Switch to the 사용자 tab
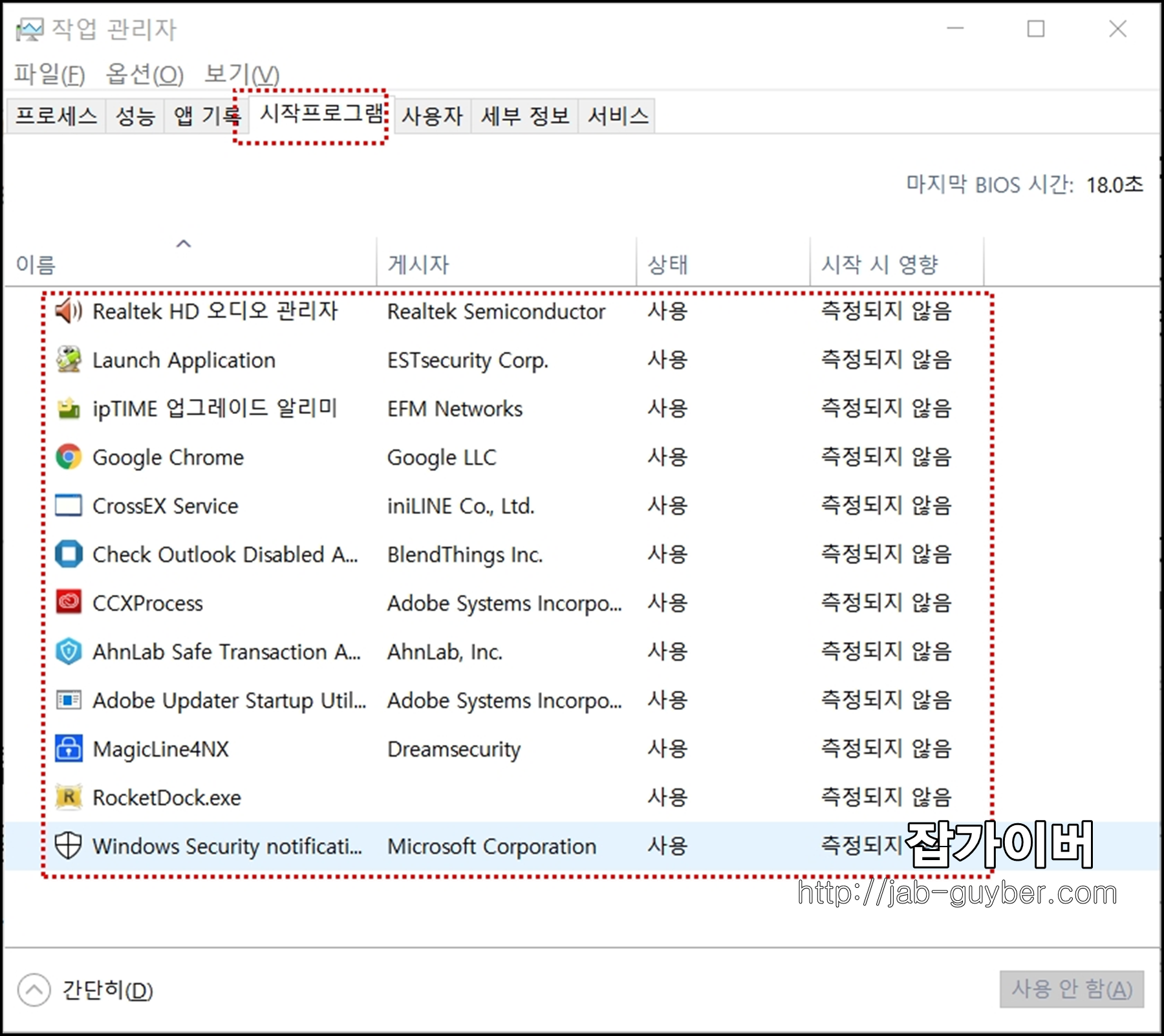The image size is (1164, 1036). pyautogui.click(x=433, y=116)
